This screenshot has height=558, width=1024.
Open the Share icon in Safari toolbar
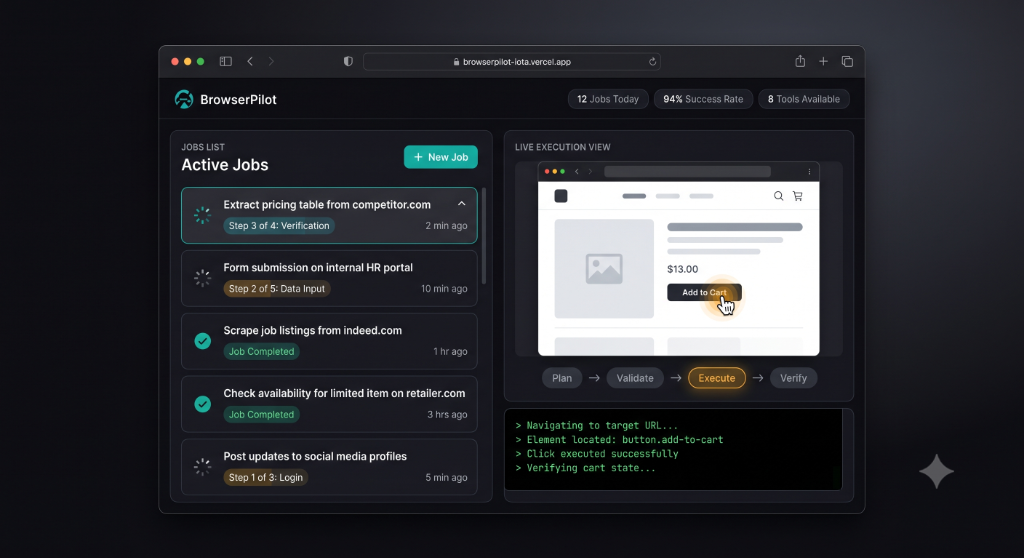[800, 61]
